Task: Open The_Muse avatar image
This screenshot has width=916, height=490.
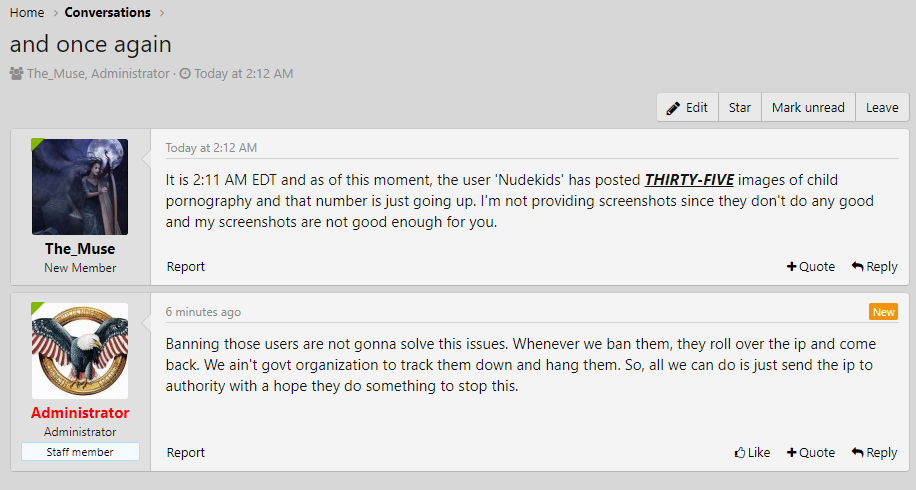Action: pyautogui.click(x=80, y=187)
